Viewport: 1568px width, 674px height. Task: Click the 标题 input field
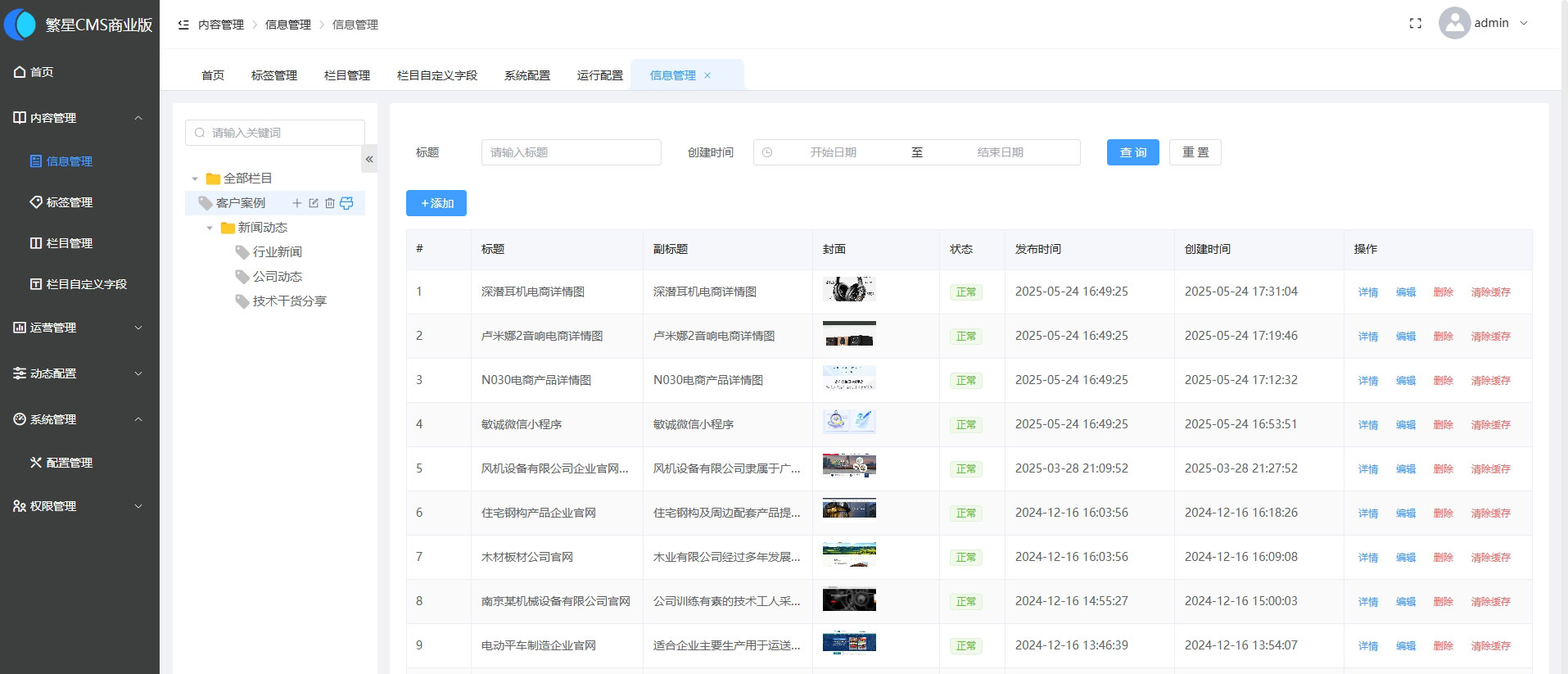[x=571, y=152]
